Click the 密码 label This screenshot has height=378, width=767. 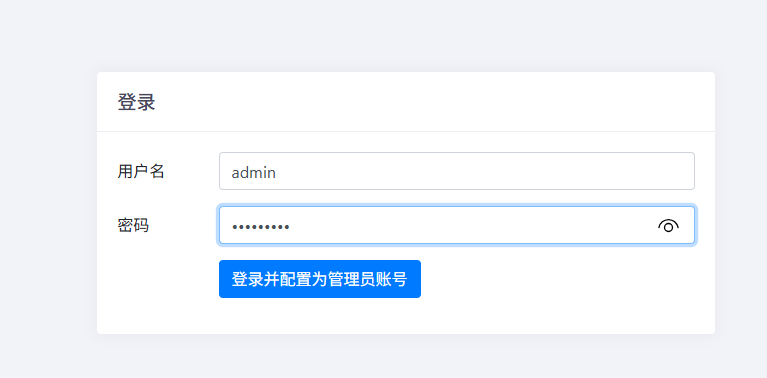pyautogui.click(x=133, y=225)
